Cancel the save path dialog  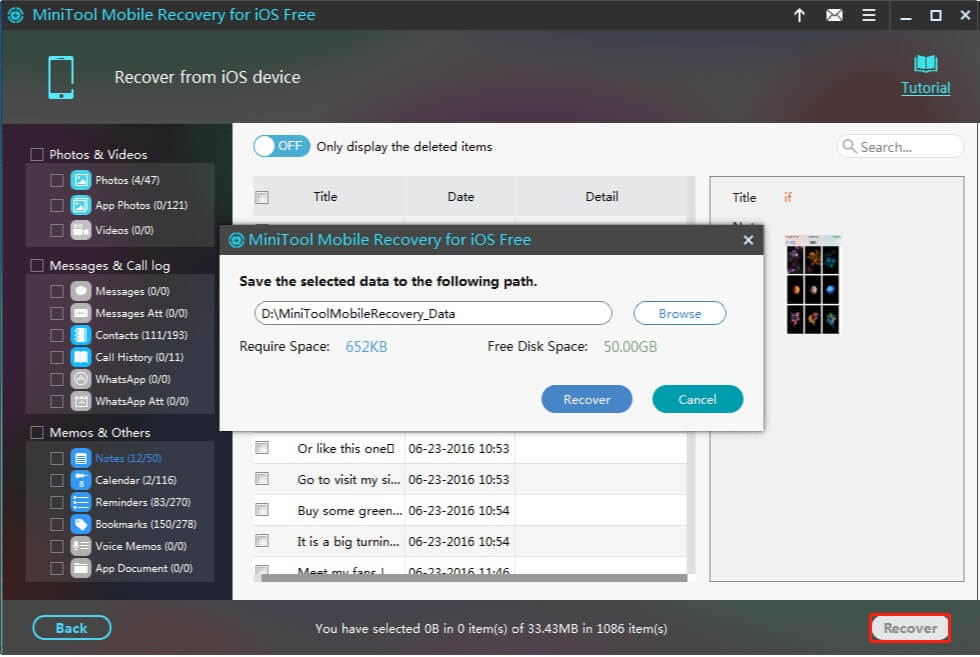point(698,399)
